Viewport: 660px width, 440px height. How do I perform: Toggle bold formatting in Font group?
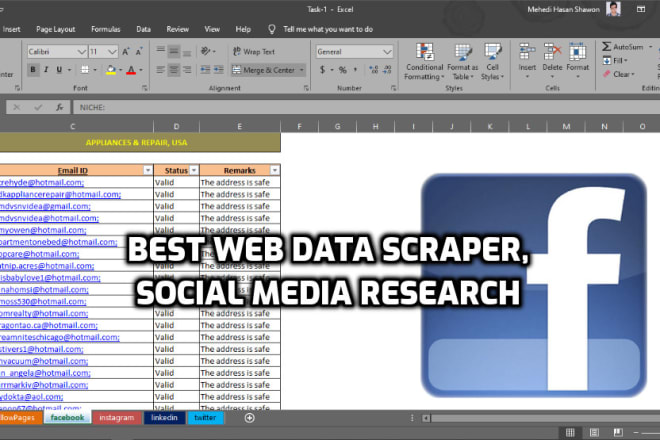(33, 70)
